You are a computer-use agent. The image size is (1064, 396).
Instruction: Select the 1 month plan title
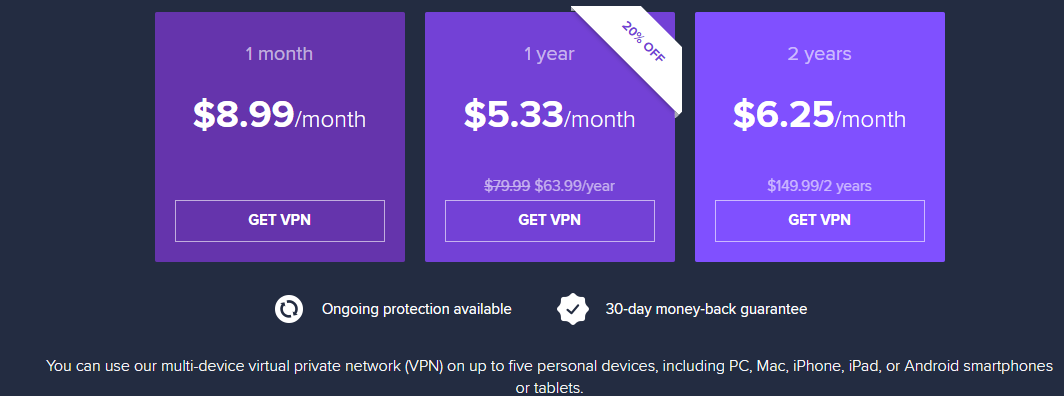pos(280,54)
